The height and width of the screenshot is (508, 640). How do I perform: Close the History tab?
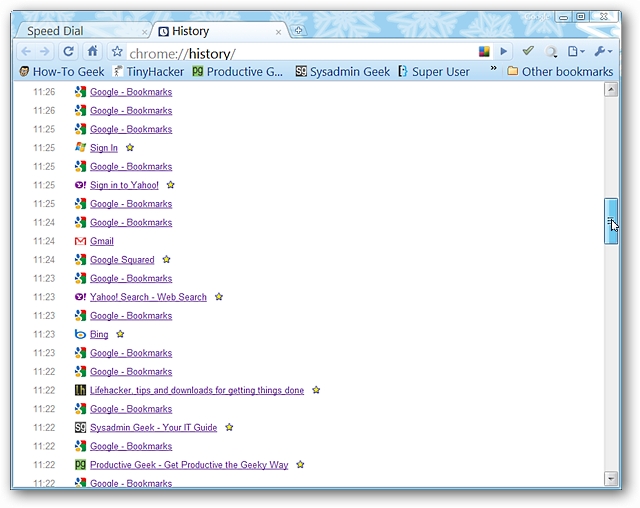278,32
